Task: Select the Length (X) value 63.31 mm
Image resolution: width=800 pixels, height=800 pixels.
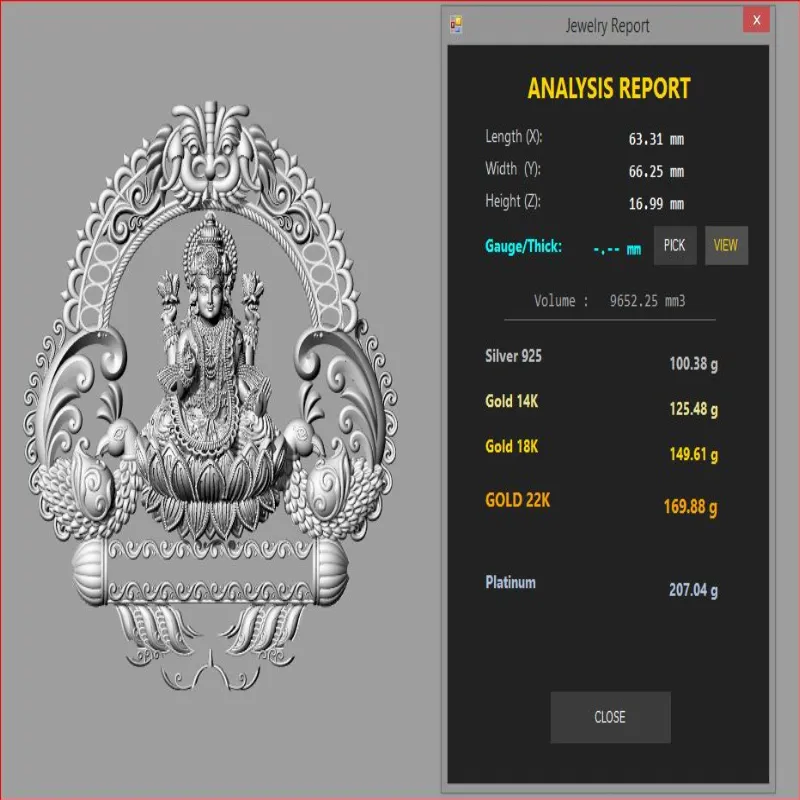Action: pyautogui.click(x=656, y=139)
